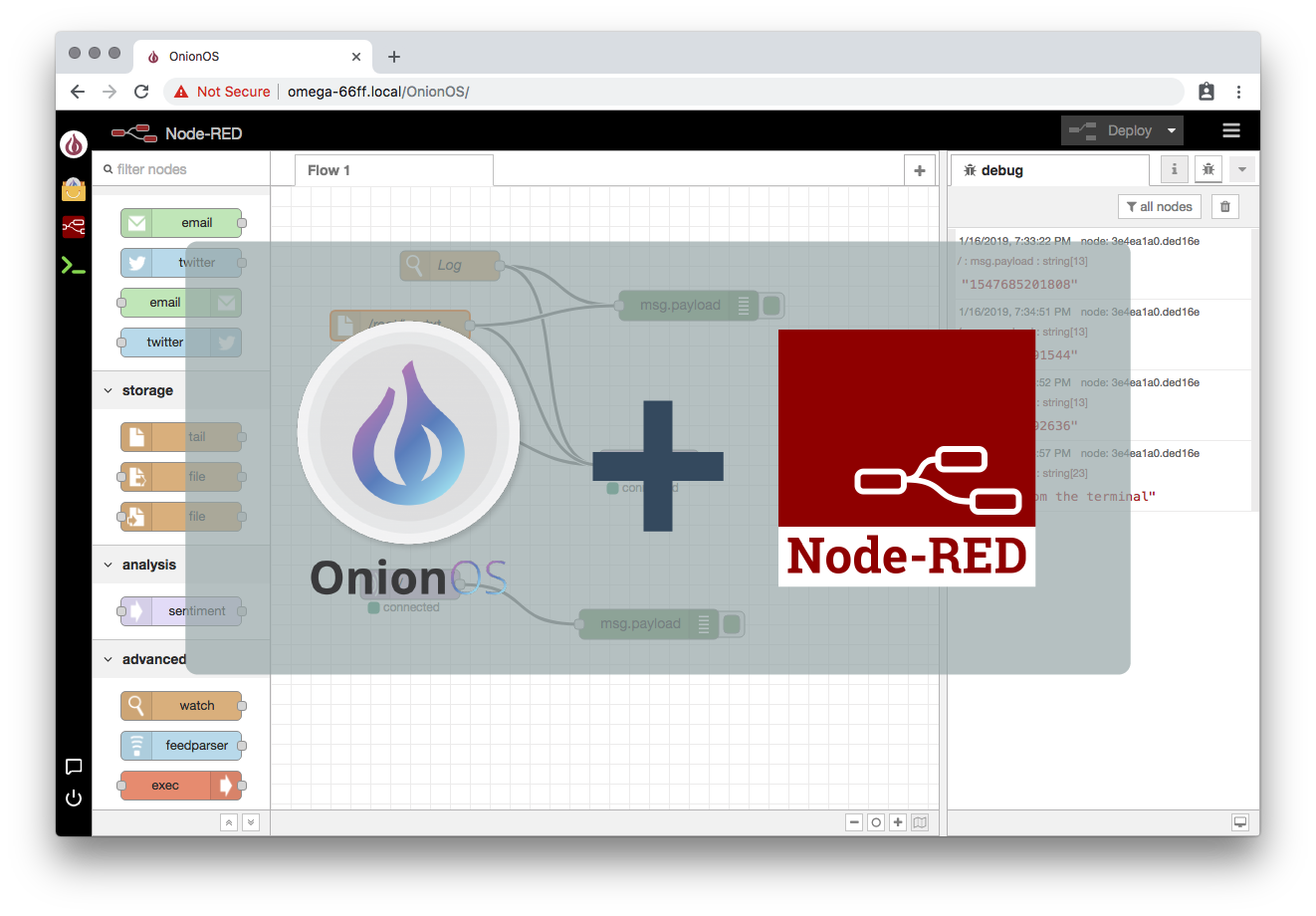
Task: Open the terminal from the OnionOS sidebar
Action: coord(74,264)
